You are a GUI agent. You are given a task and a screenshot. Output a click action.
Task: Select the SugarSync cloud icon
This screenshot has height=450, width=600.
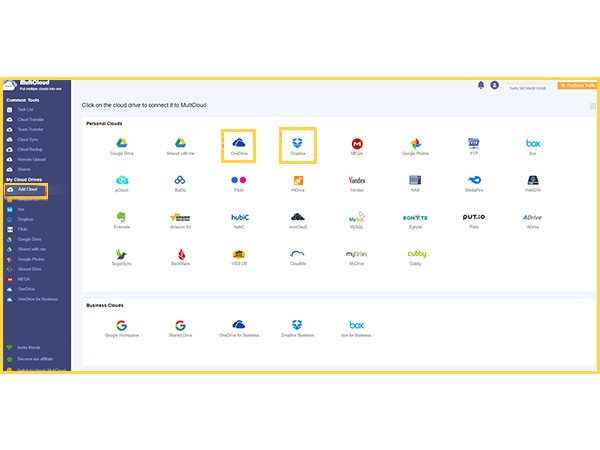point(122,257)
